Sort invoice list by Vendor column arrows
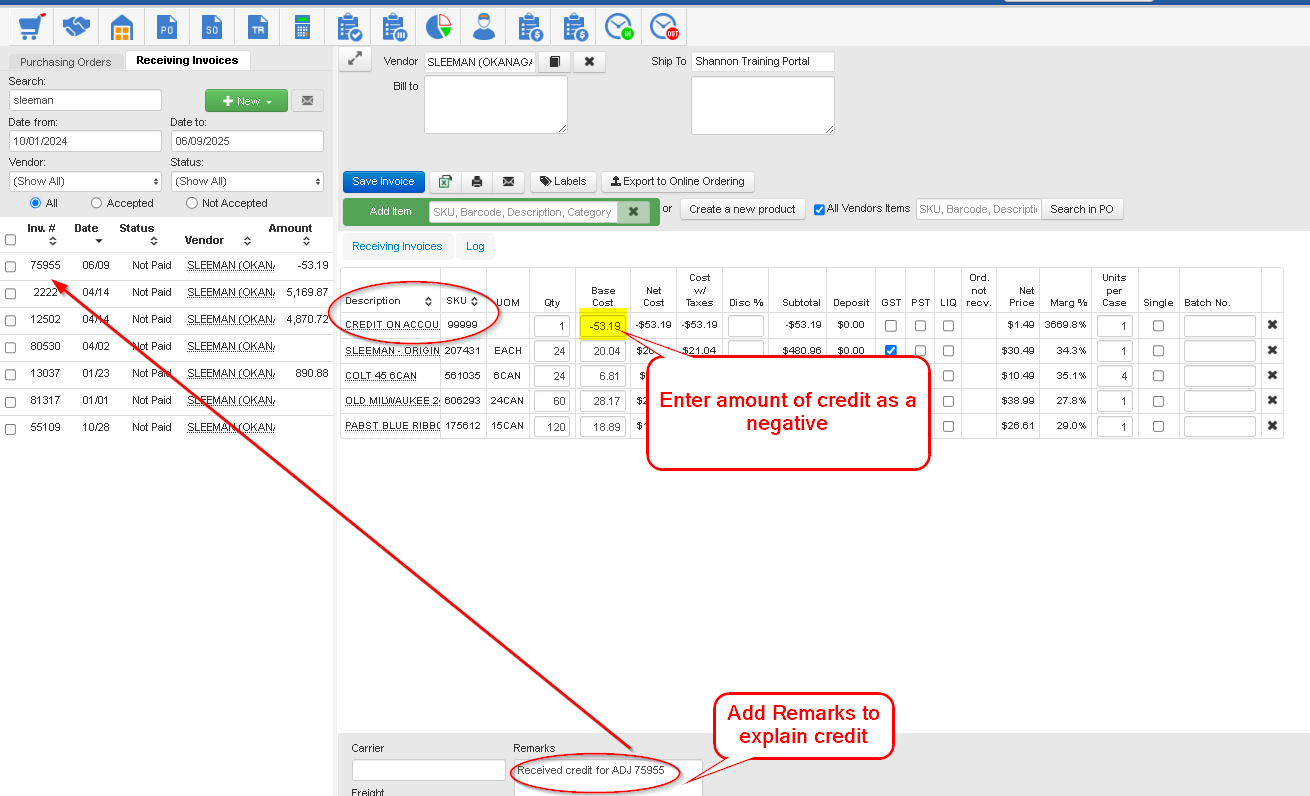This screenshot has width=1310, height=796. [247, 241]
